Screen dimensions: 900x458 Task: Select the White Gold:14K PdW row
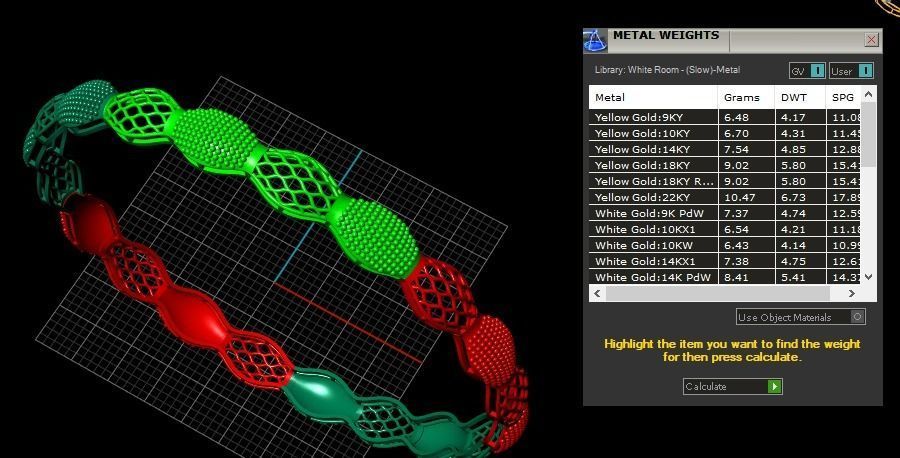724,277
